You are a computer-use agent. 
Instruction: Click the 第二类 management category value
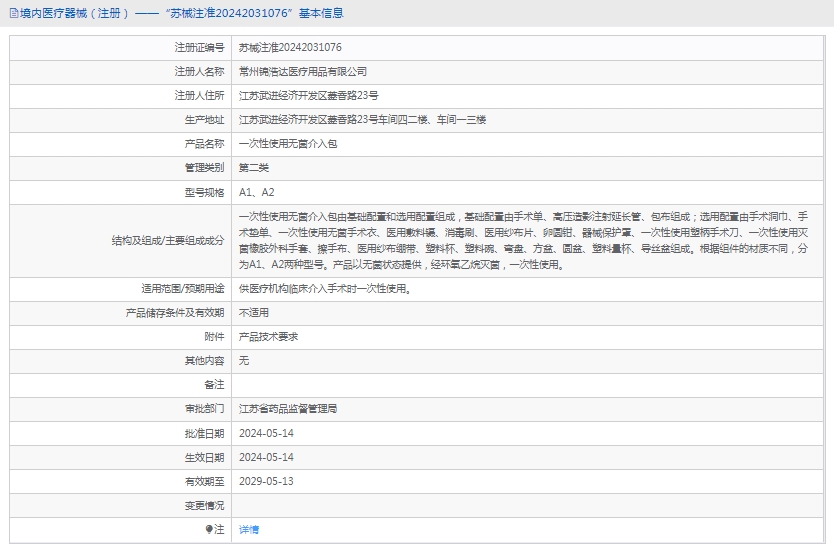(x=254, y=167)
